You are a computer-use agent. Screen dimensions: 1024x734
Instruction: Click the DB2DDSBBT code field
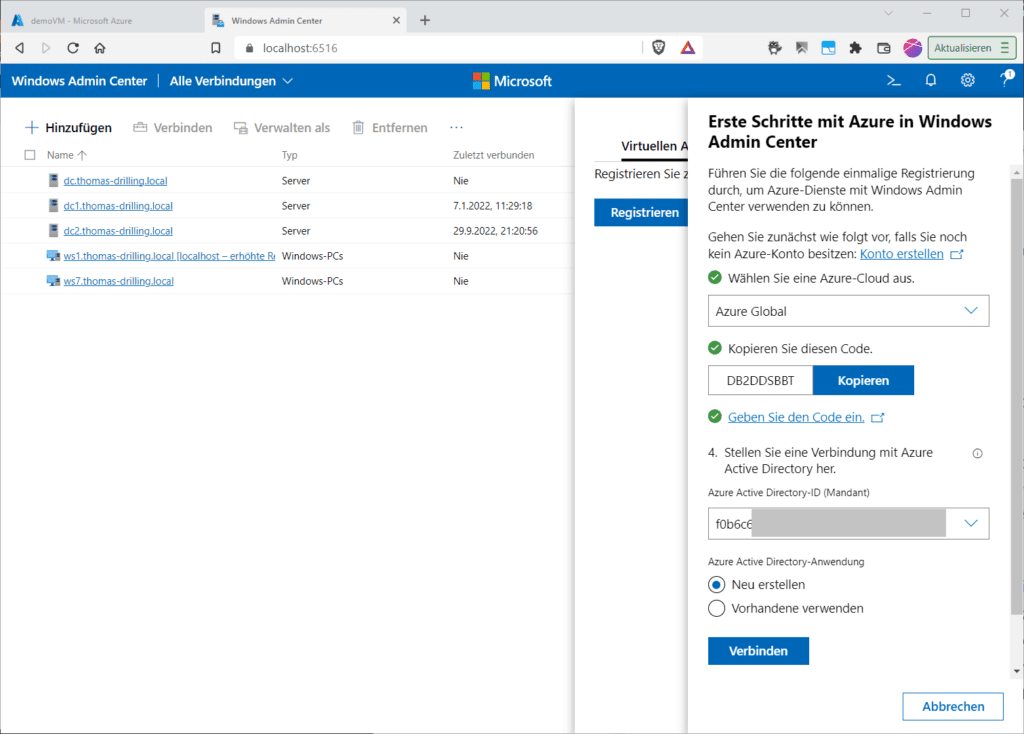[x=760, y=380]
